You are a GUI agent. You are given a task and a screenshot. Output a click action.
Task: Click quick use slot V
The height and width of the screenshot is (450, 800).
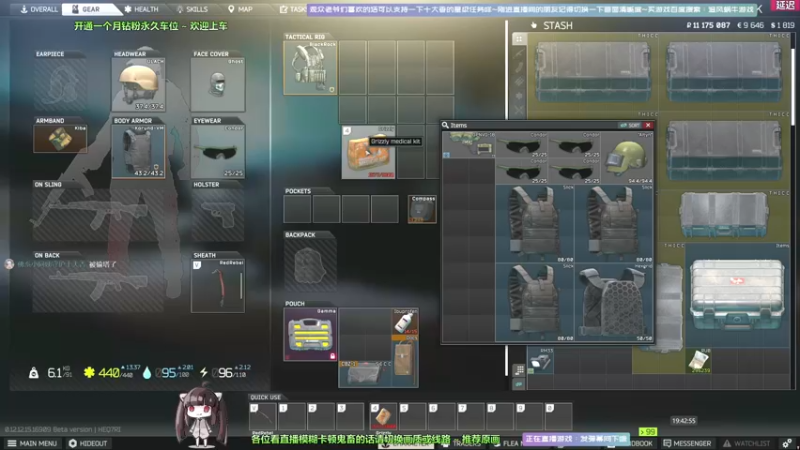tap(263, 417)
